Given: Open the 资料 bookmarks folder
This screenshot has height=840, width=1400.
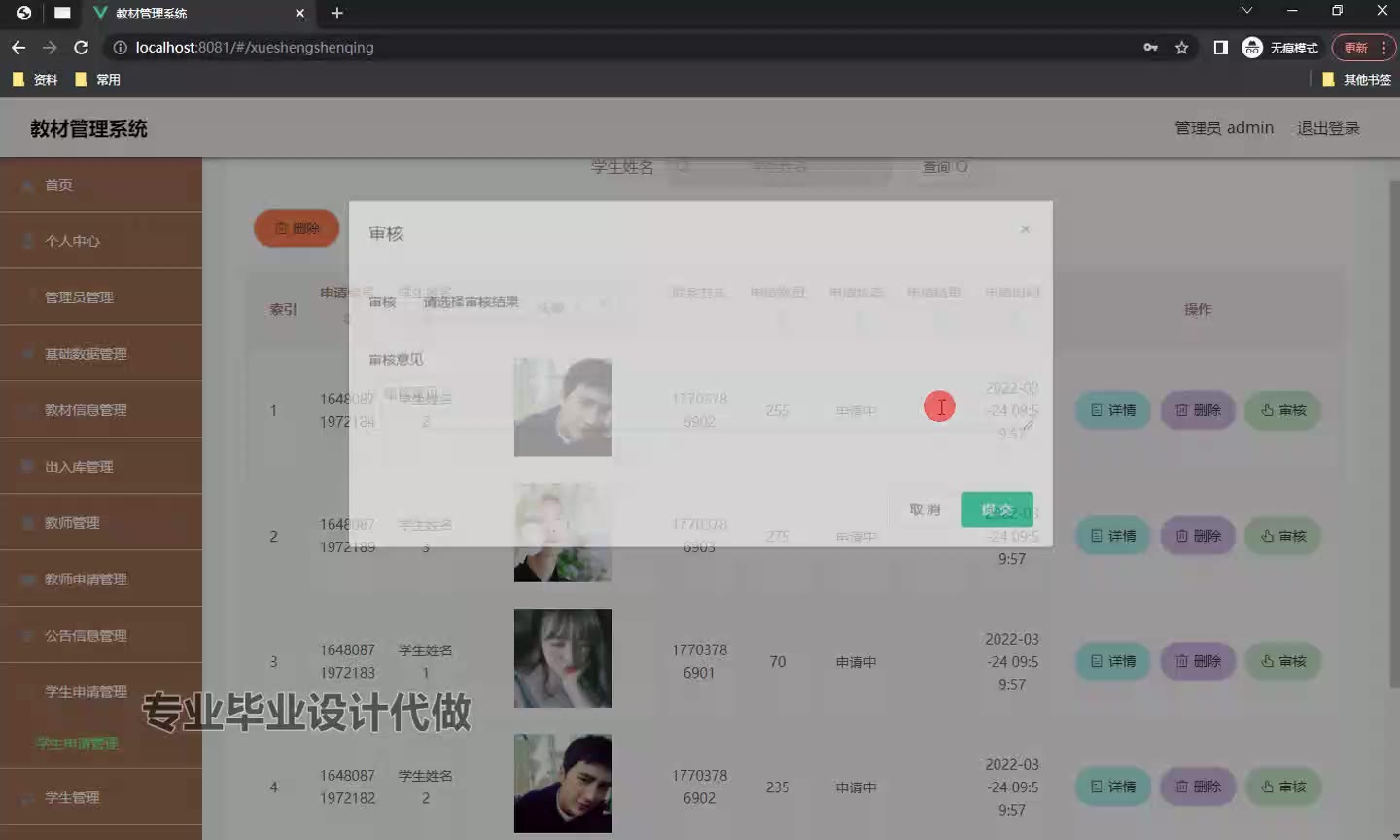Looking at the screenshot, I should pyautogui.click(x=35, y=80).
